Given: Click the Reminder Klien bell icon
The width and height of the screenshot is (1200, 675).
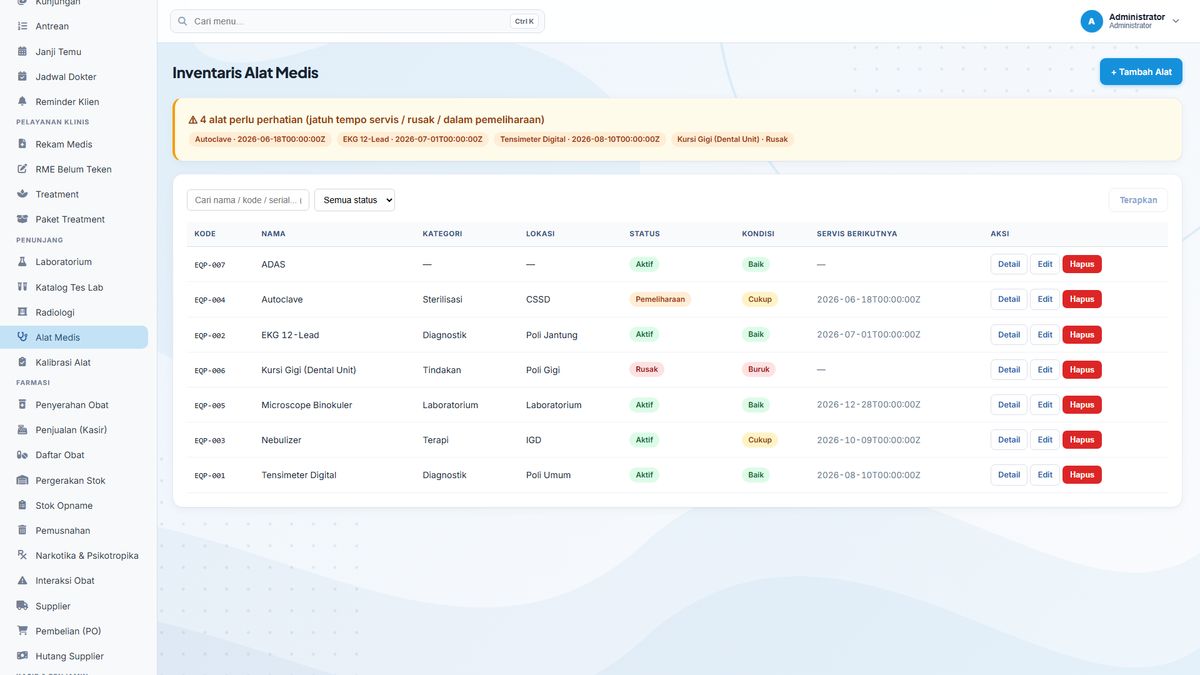Looking at the screenshot, I should pos(23,101).
